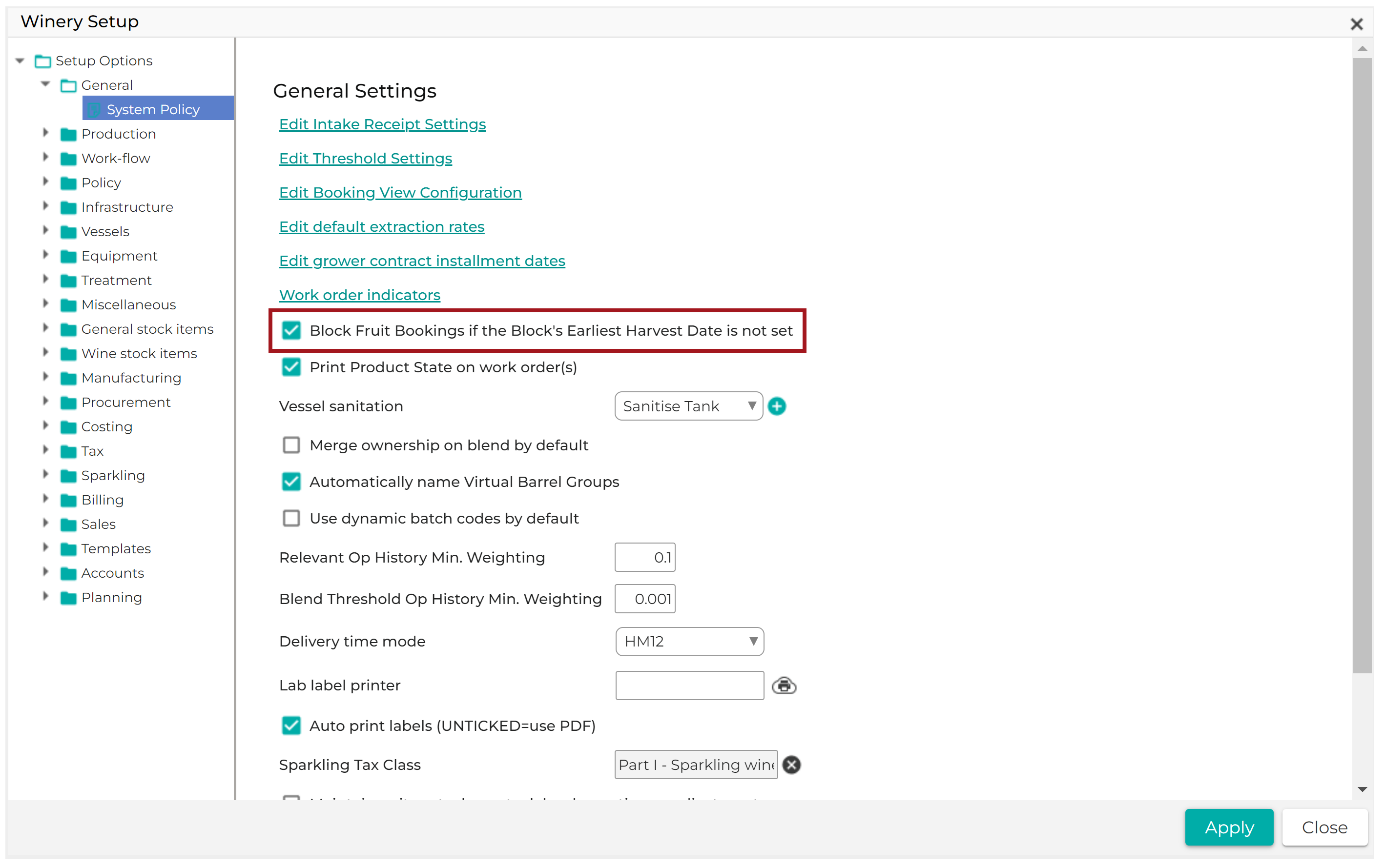Screen dimensions: 1385x868
Task: Click the Costing folder icon
Action: [x=68, y=427]
